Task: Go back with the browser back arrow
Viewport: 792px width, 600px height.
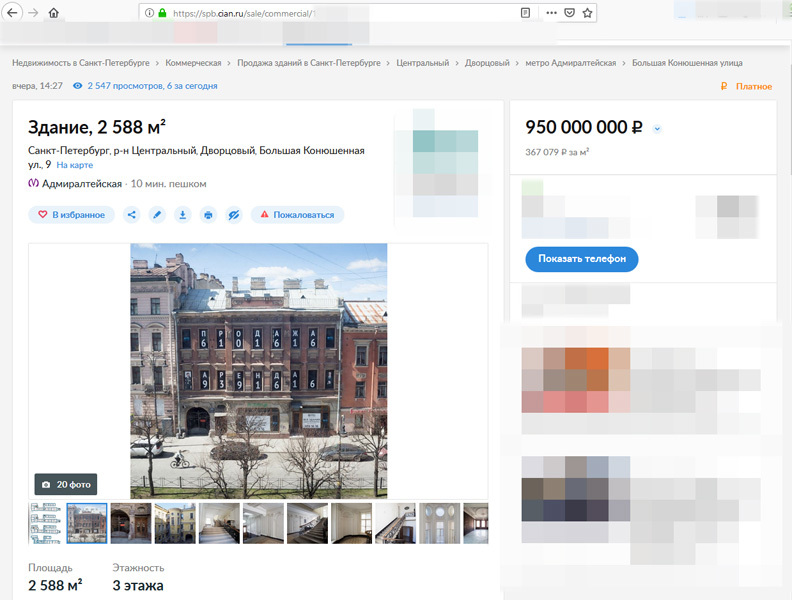Action: [x=12, y=12]
